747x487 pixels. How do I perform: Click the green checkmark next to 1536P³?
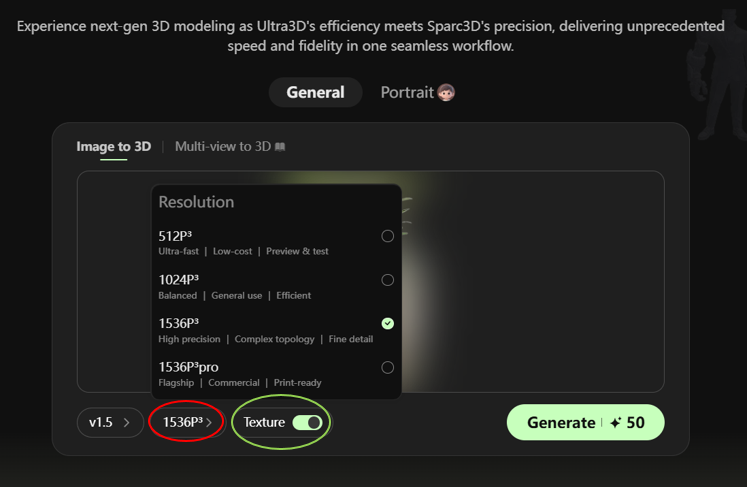(388, 323)
